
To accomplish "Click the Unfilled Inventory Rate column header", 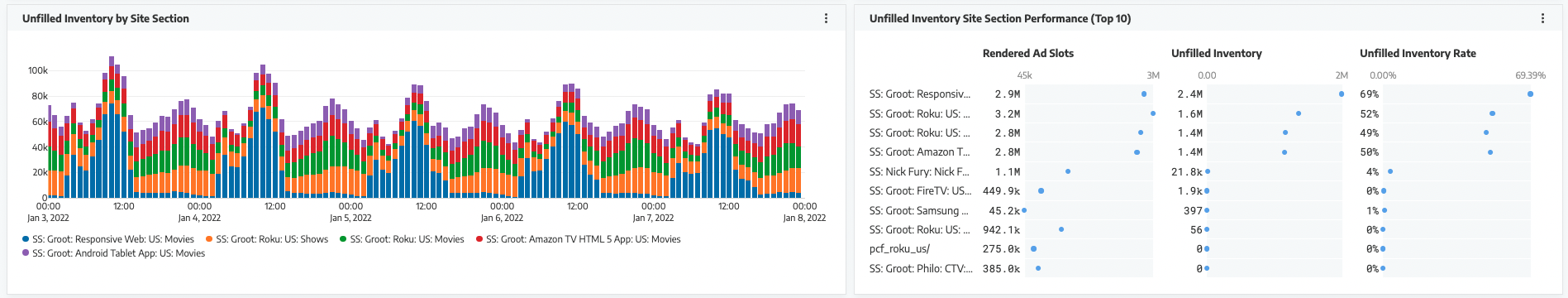I will click(x=1418, y=53).
